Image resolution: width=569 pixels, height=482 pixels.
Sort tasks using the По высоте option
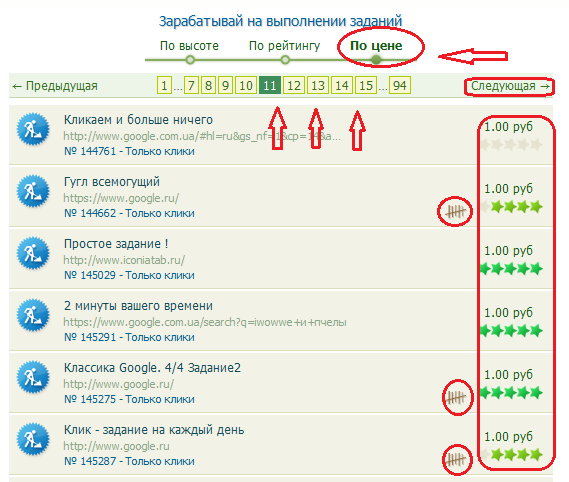pyautogui.click(x=189, y=46)
